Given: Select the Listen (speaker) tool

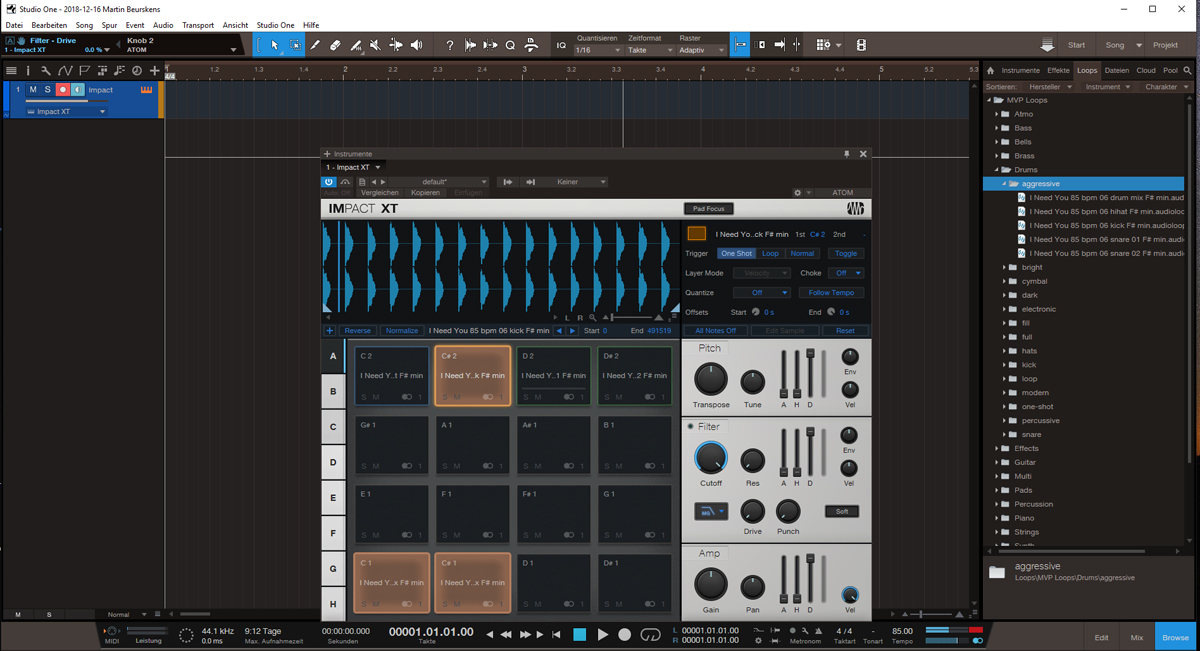Looking at the screenshot, I should (416, 45).
